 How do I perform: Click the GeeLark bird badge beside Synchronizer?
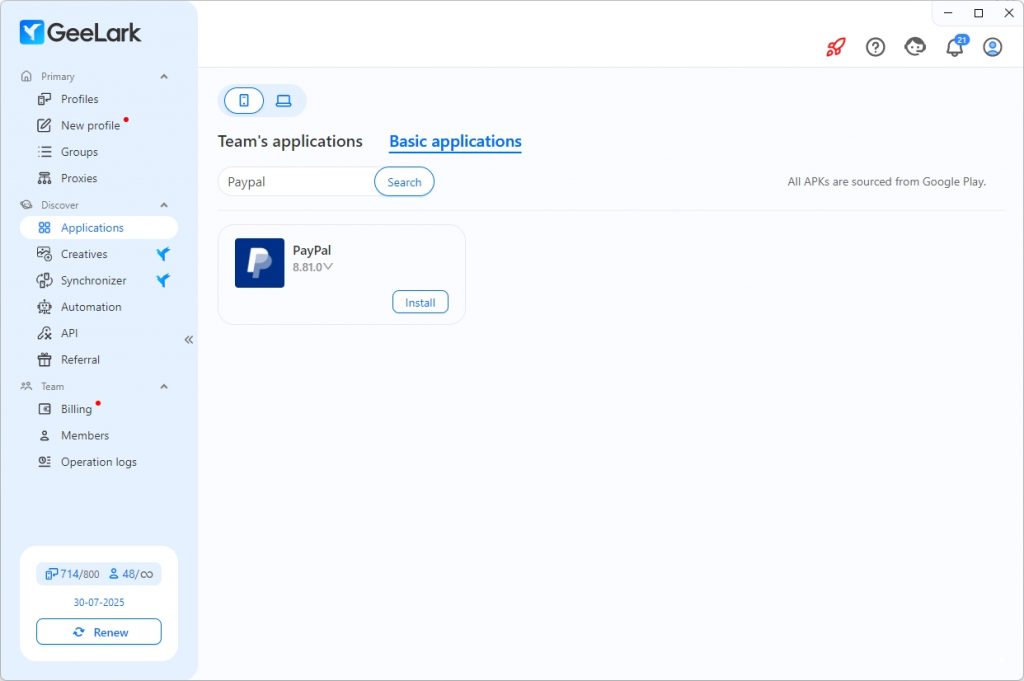(163, 280)
